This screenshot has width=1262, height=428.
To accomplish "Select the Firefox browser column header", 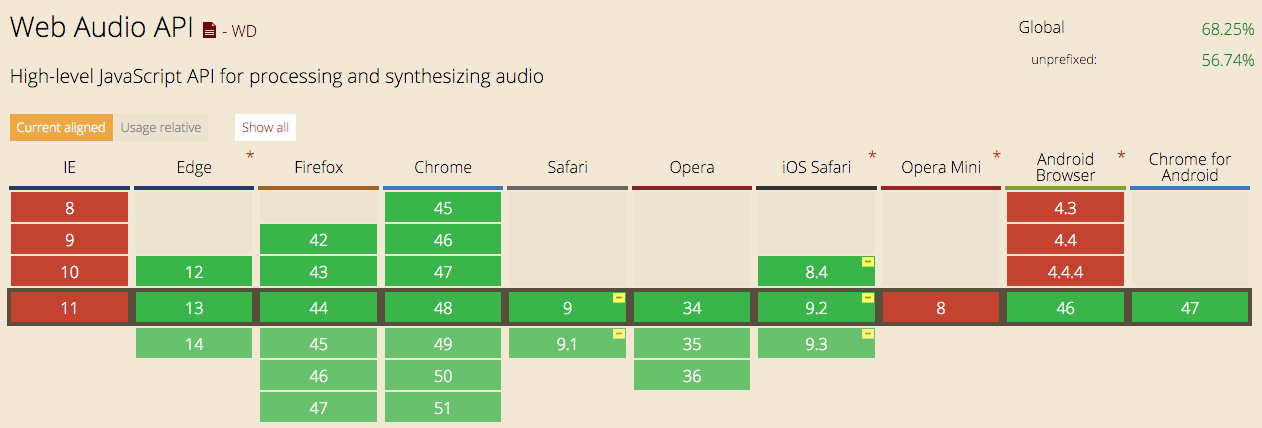I will click(318, 167).
